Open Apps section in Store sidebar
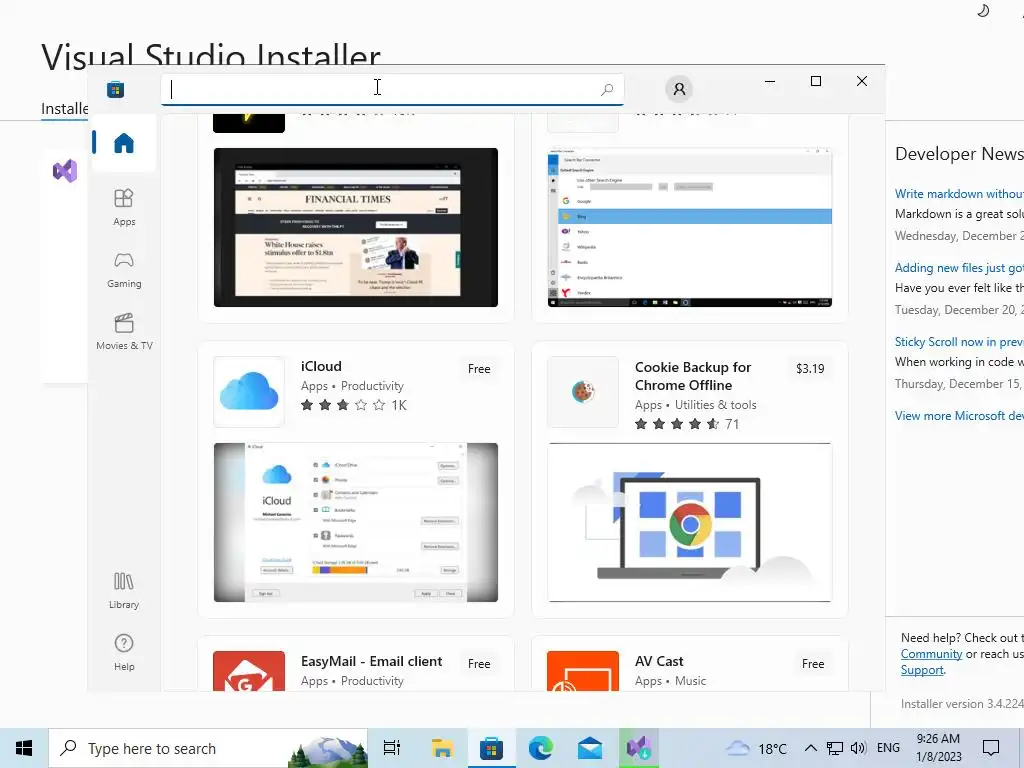 (123, 207)
